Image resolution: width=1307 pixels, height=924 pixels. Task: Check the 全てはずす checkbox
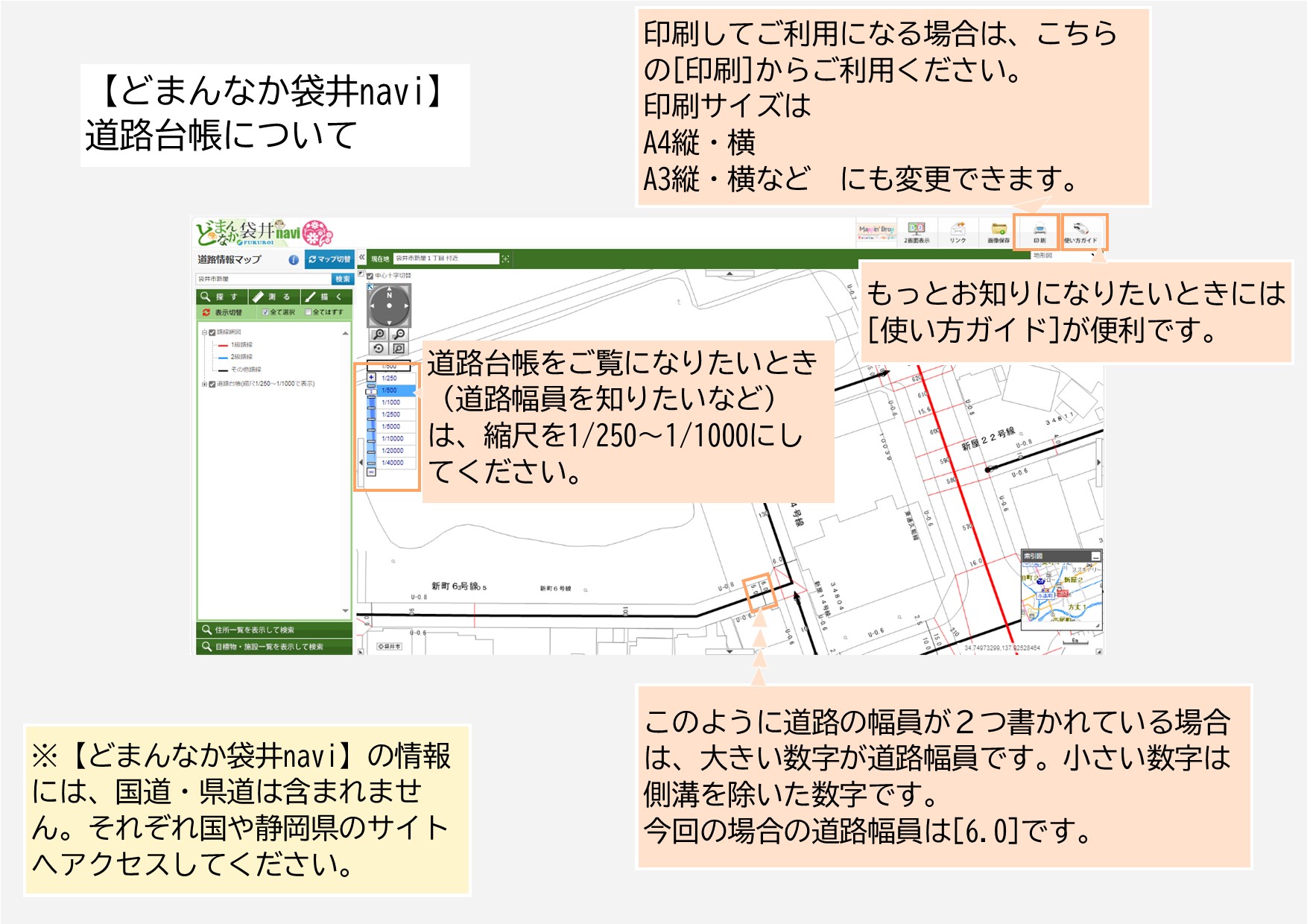click(x=308, y=312)
